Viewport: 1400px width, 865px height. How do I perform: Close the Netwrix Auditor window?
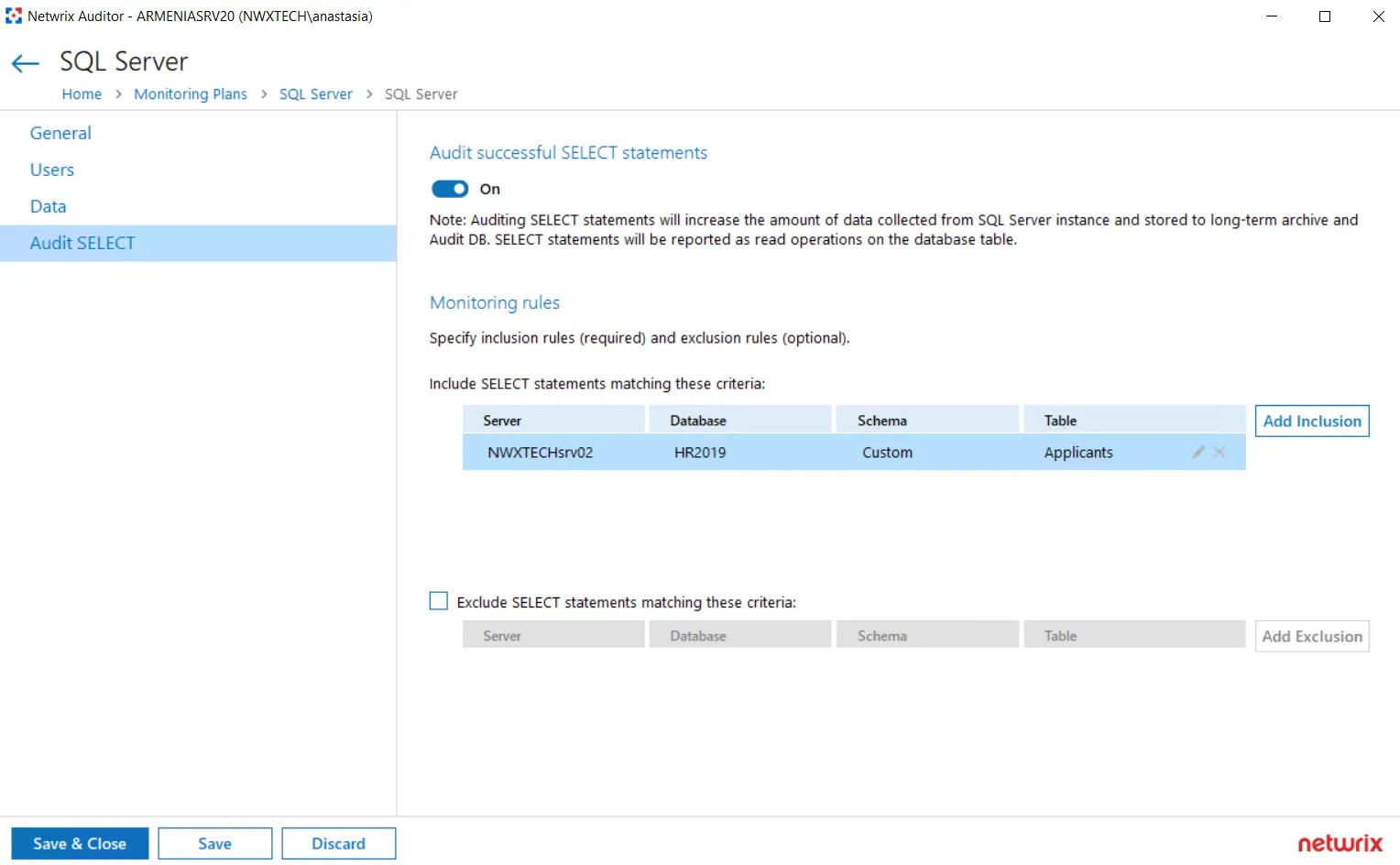point(1378,16)
